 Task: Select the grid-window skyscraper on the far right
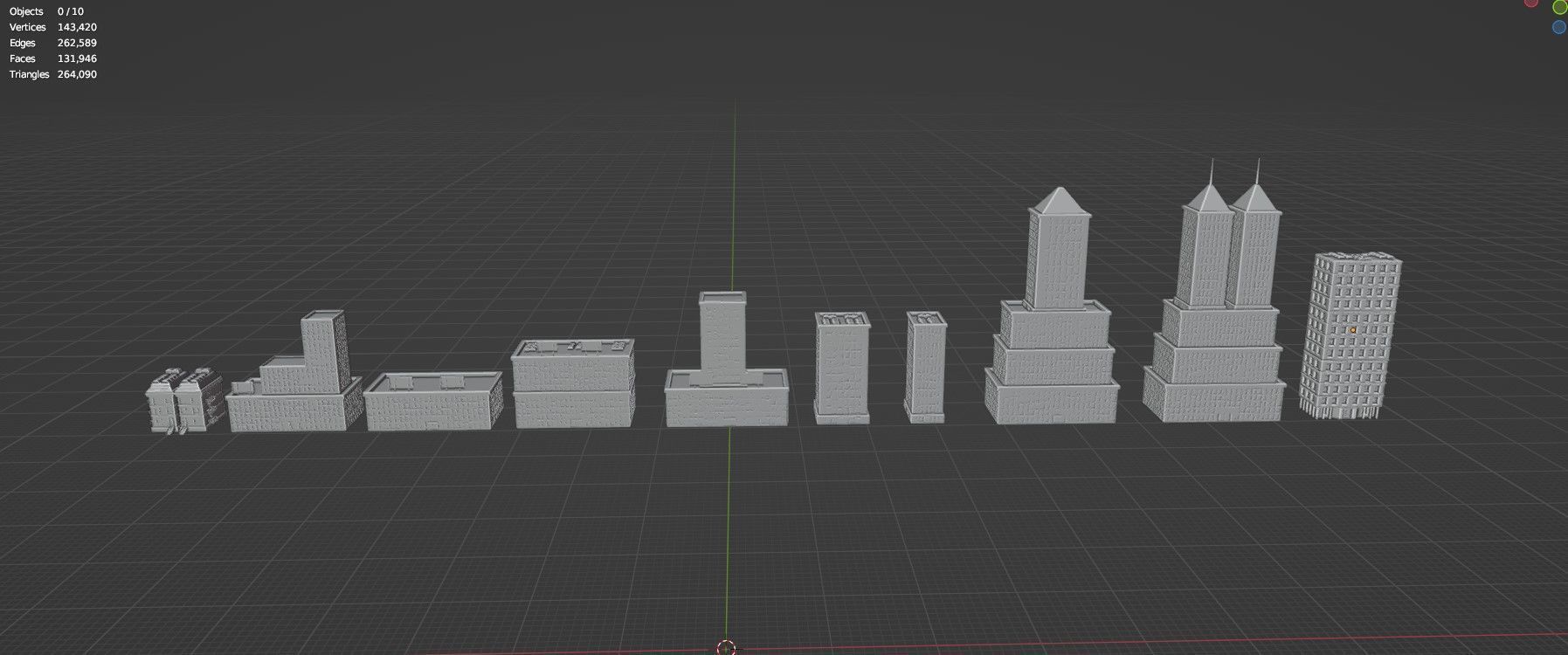tap(1350, 335)
